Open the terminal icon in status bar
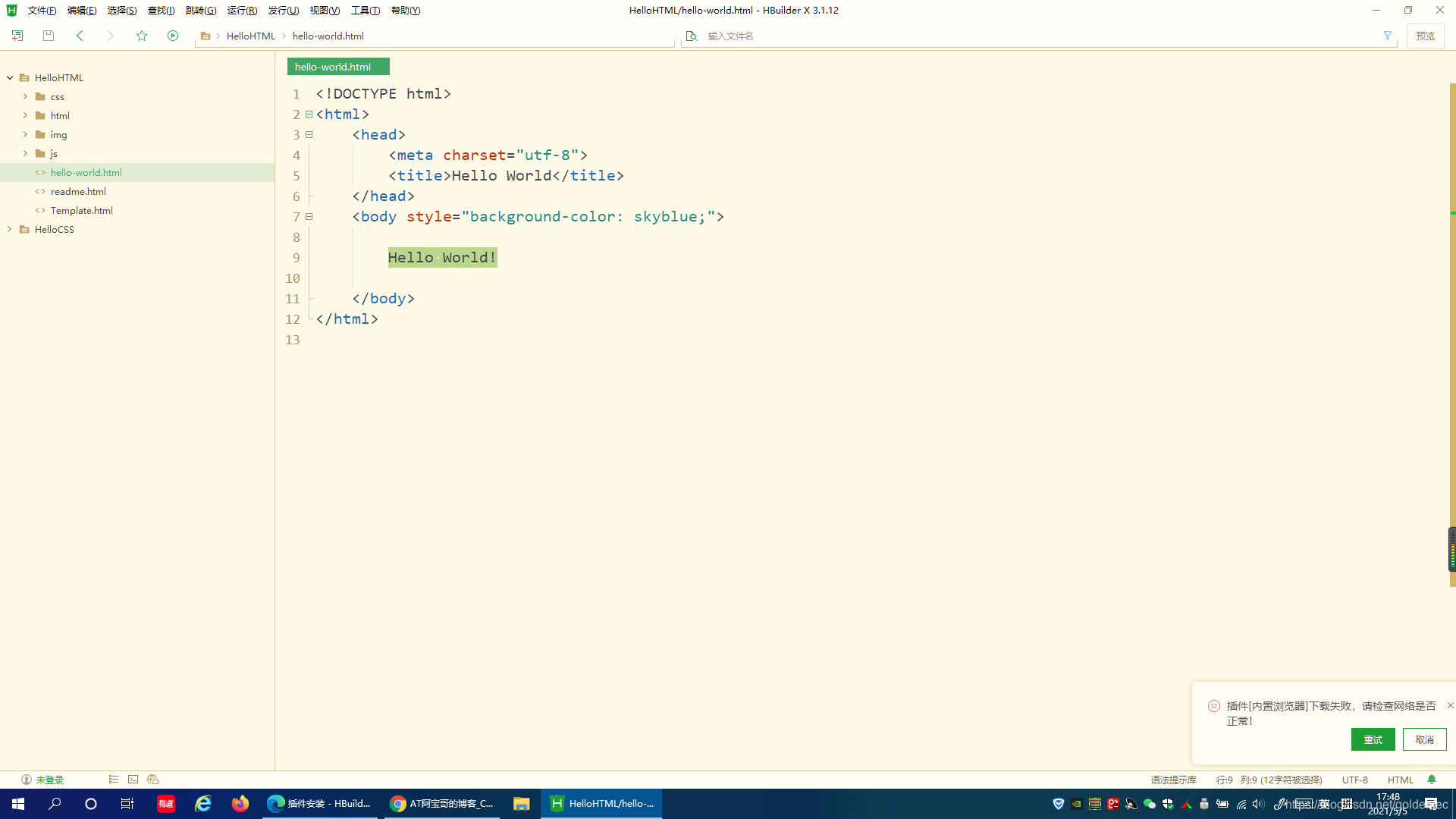 point(133,780)
